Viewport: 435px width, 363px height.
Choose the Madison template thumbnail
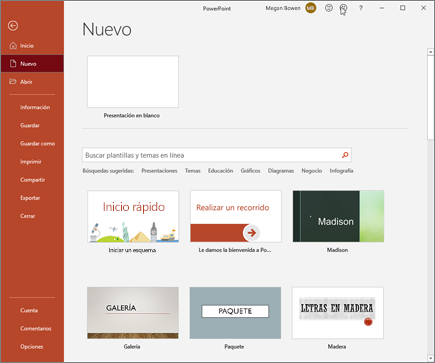pyautogui.click(x=338, y=216)
